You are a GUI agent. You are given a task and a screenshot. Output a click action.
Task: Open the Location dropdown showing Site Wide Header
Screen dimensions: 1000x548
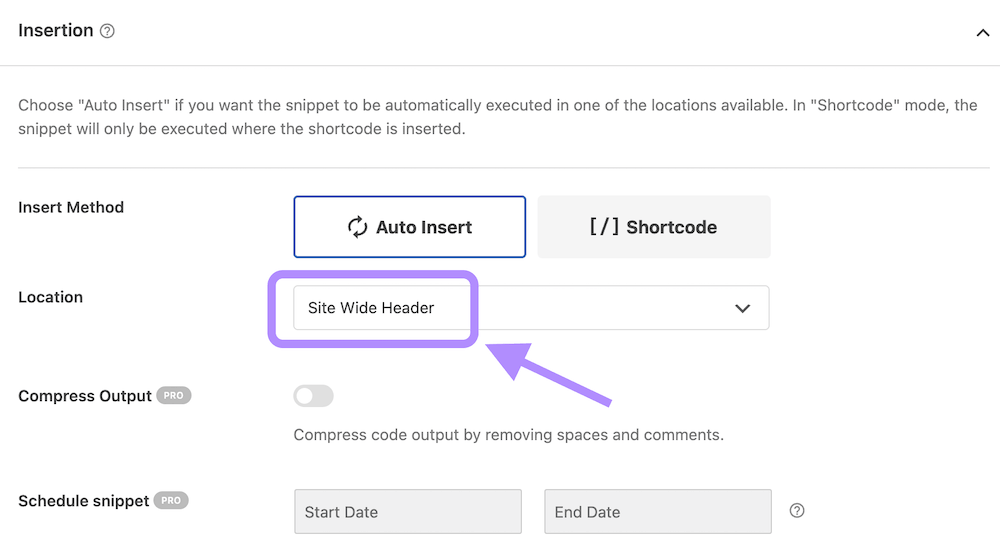[531, 307]
